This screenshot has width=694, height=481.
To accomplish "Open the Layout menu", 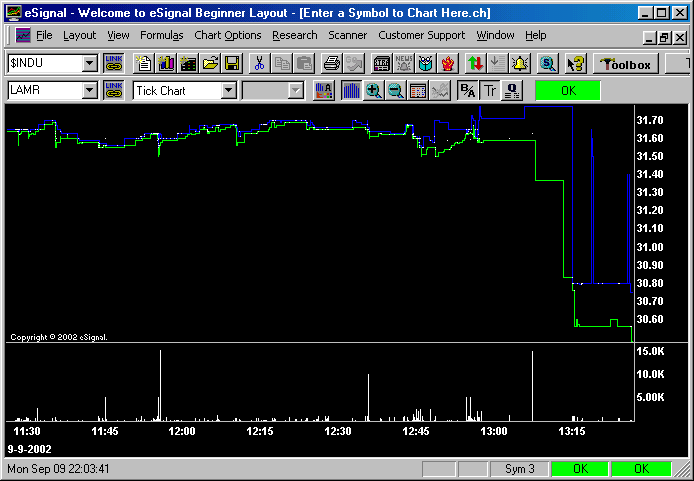I will pos(80,35).
